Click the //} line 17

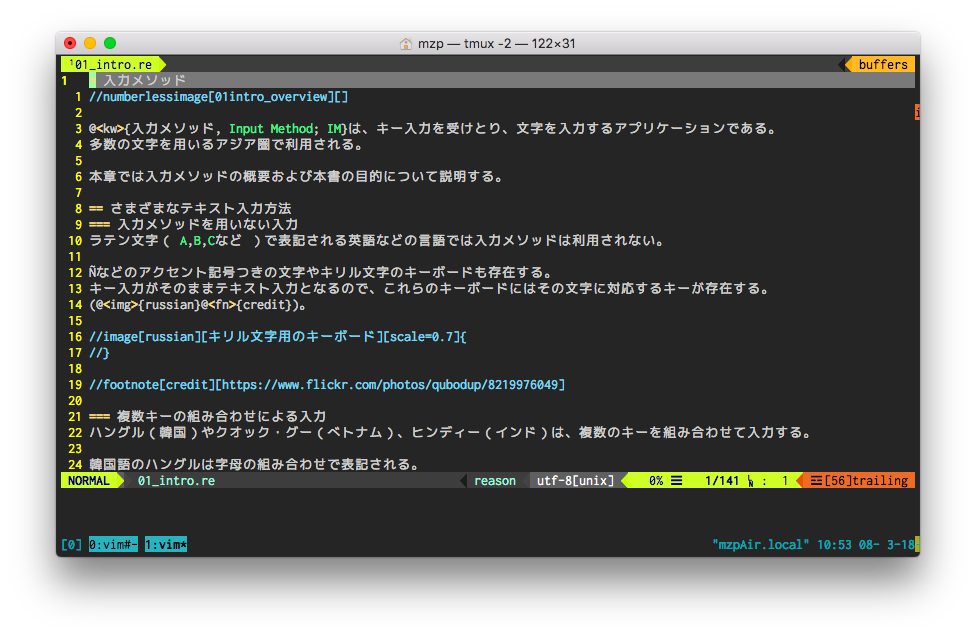click(99, 352)
